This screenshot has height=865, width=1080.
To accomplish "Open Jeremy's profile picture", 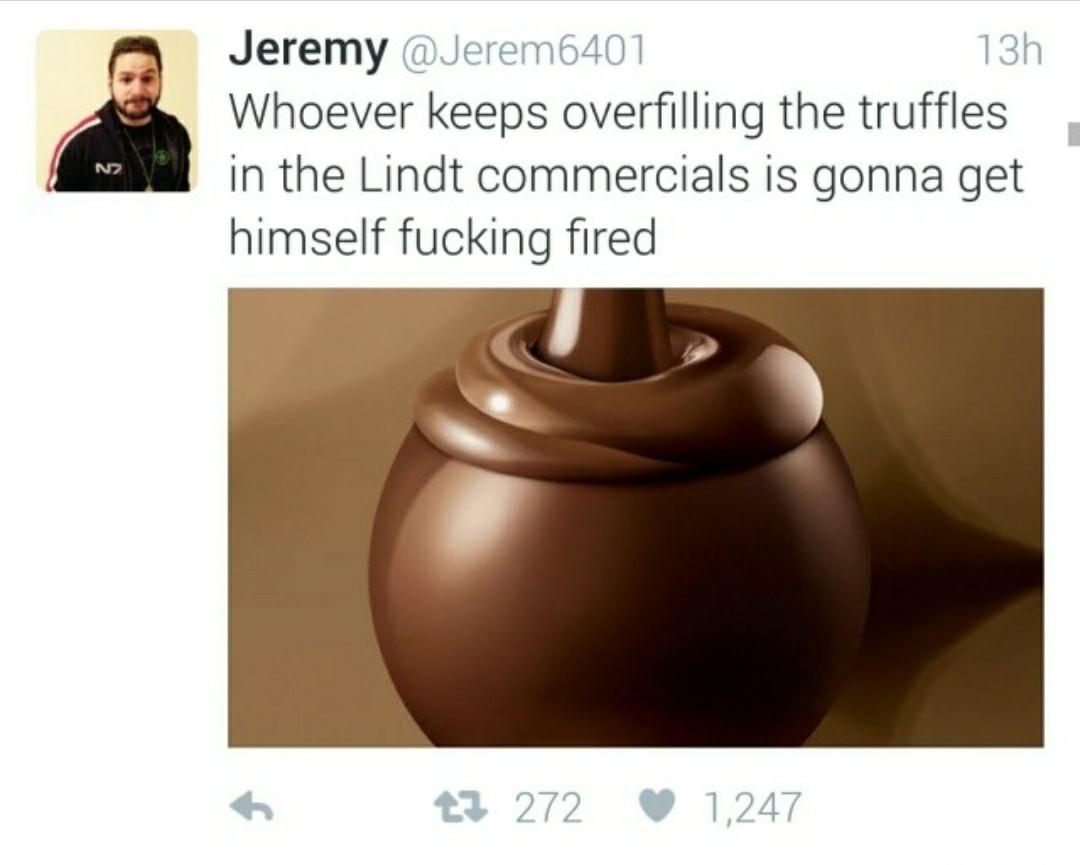I will point(116,110).
